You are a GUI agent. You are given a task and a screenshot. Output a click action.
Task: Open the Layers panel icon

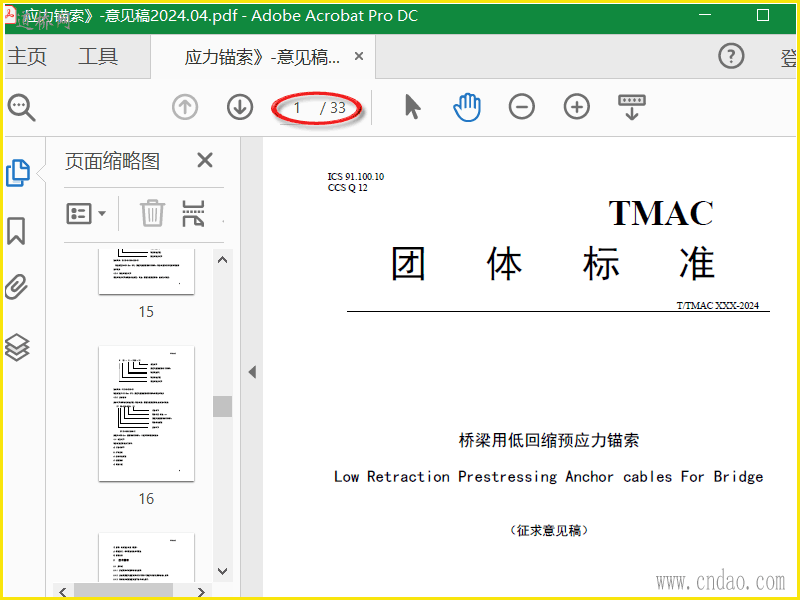coord(17,347)
